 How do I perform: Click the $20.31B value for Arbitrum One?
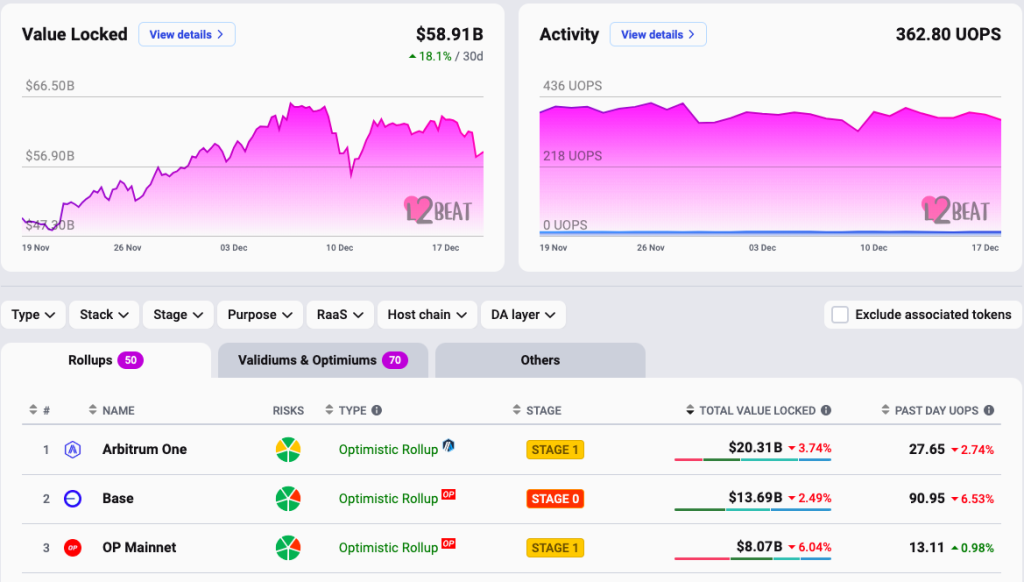point(755,447)
